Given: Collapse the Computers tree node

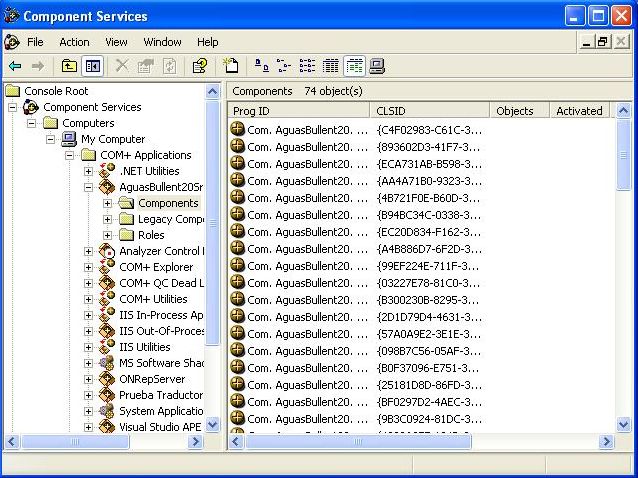Looking at the screenshot, I should [31, 123].
